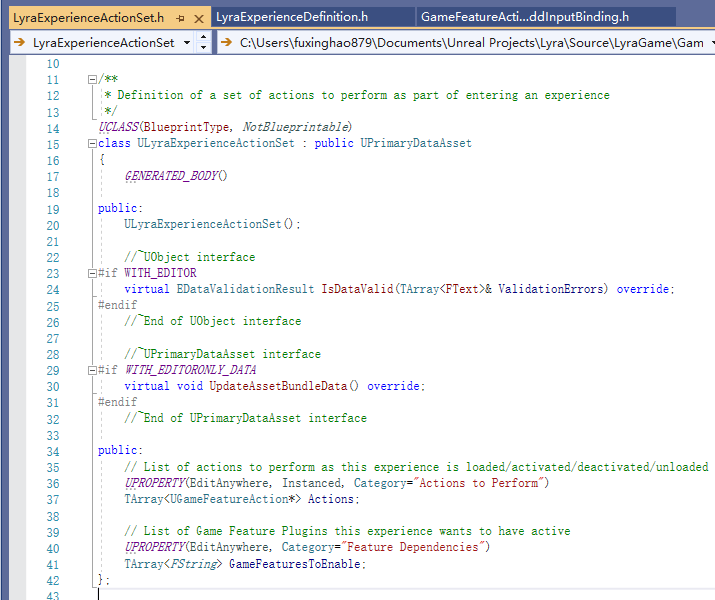Click TArray<FString> type on line 41
Viewport: 715px width, 600px height.
[x=173, y=564]
